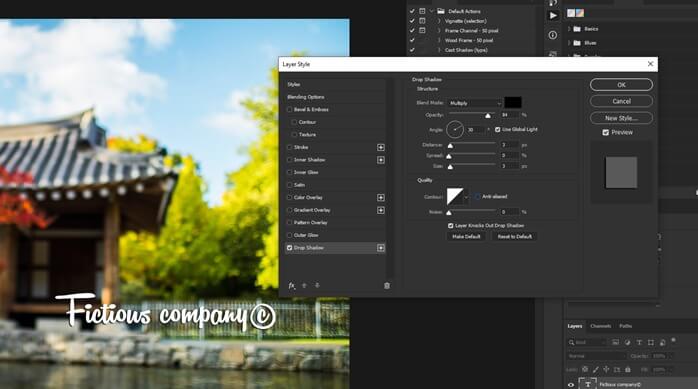Open the fx menu in Layer Style dialog
The width and height of the screenshot is (698, 389).
(292, 286)
